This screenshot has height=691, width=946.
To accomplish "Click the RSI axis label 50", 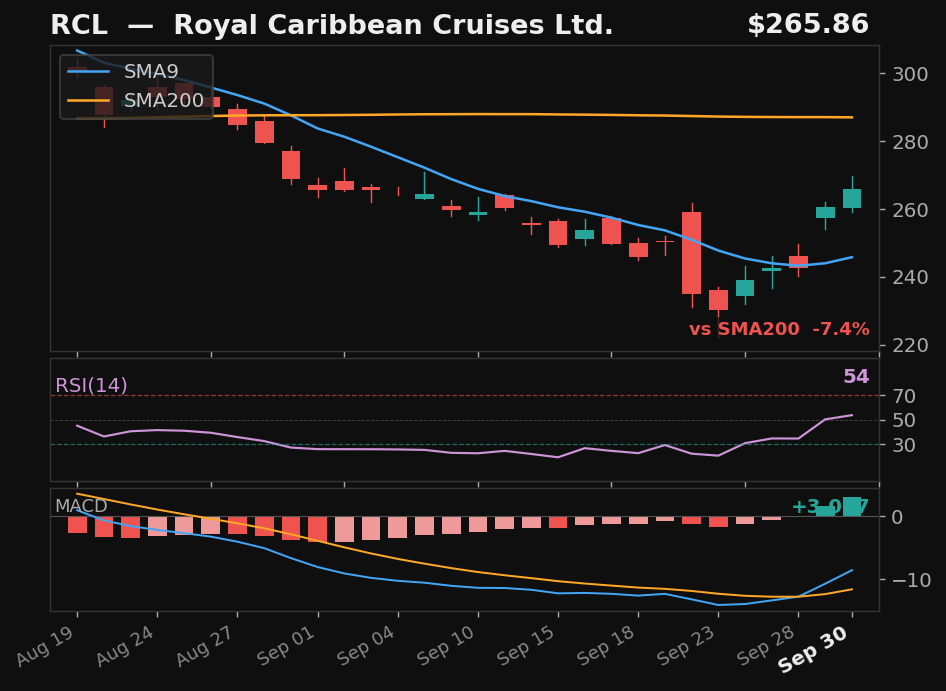I will (904, 421).
